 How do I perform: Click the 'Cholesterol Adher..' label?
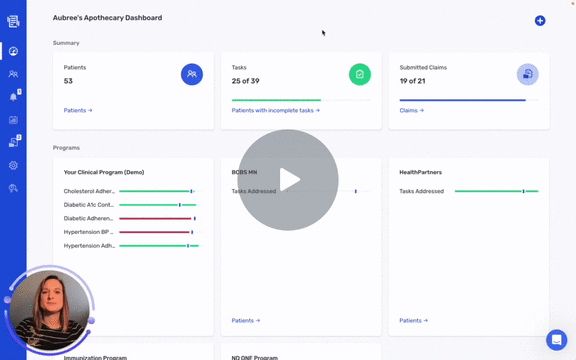tap(89, 191)
